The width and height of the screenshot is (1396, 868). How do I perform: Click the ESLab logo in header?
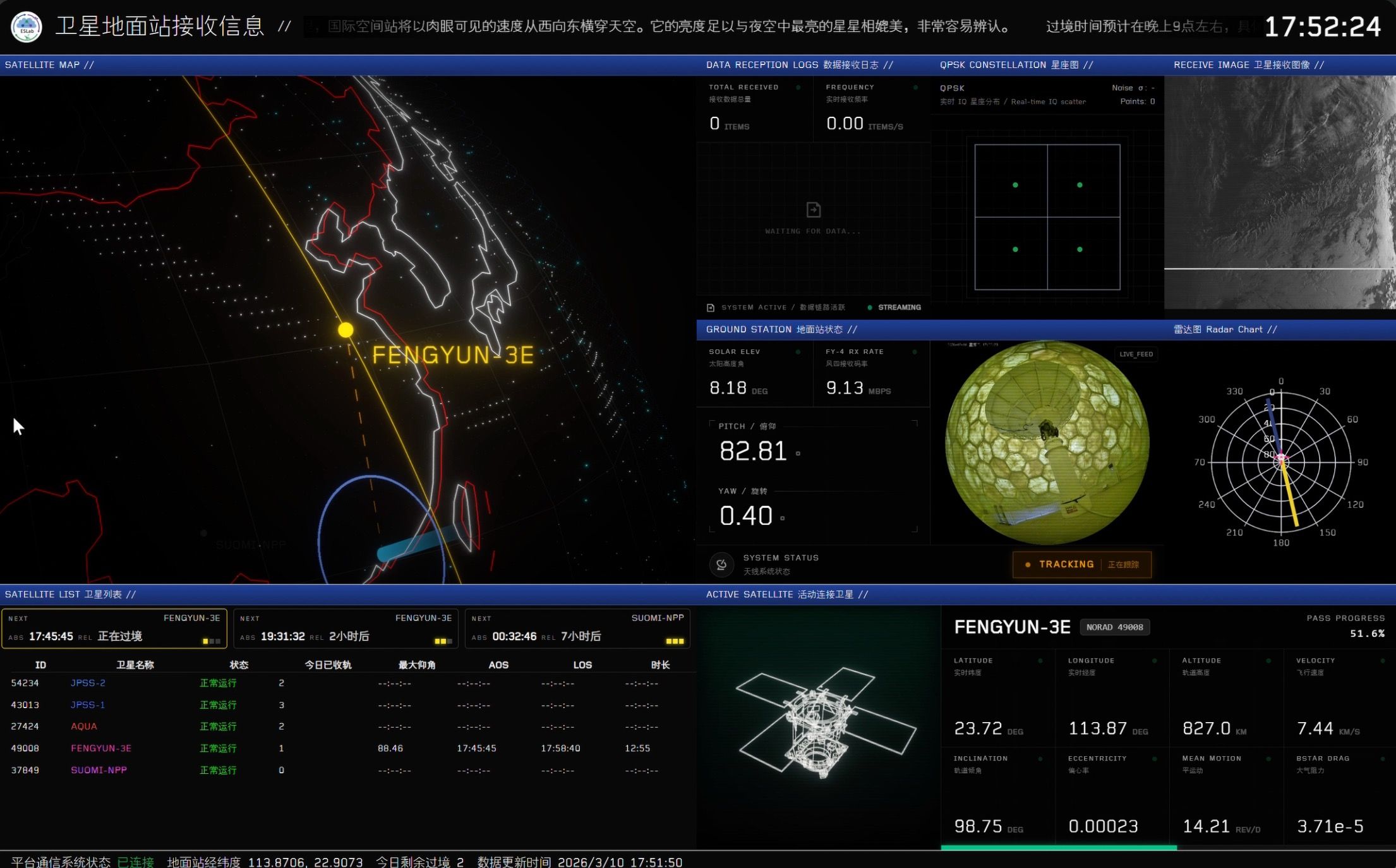click(27, 27)
